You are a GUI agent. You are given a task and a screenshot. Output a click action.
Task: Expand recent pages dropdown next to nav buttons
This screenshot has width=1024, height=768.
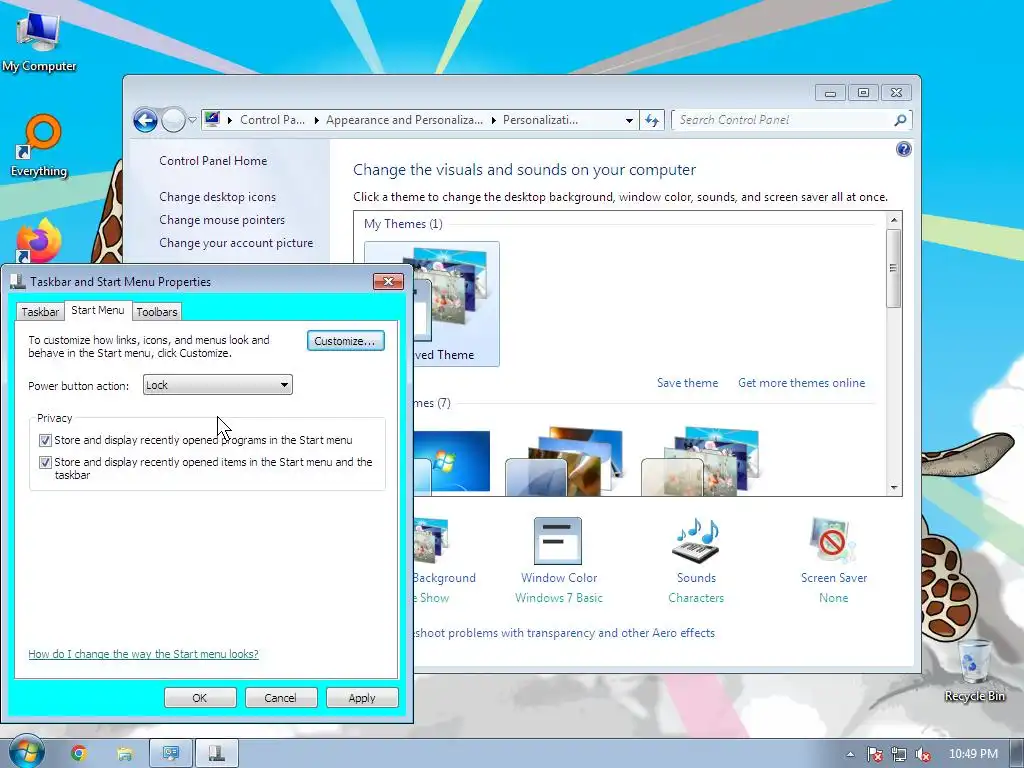pos(192,120)
